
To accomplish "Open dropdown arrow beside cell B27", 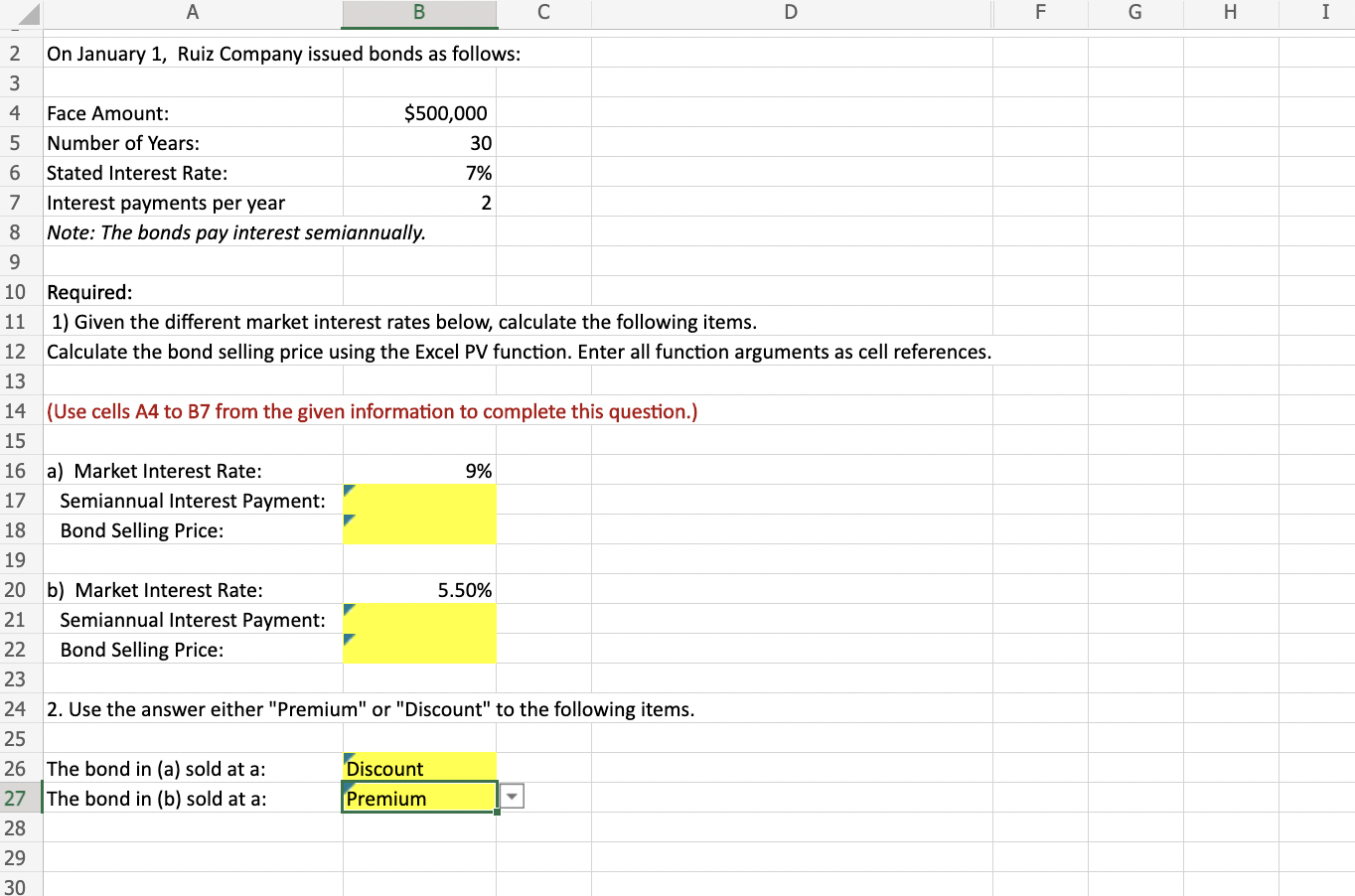I will coord(512,797).
